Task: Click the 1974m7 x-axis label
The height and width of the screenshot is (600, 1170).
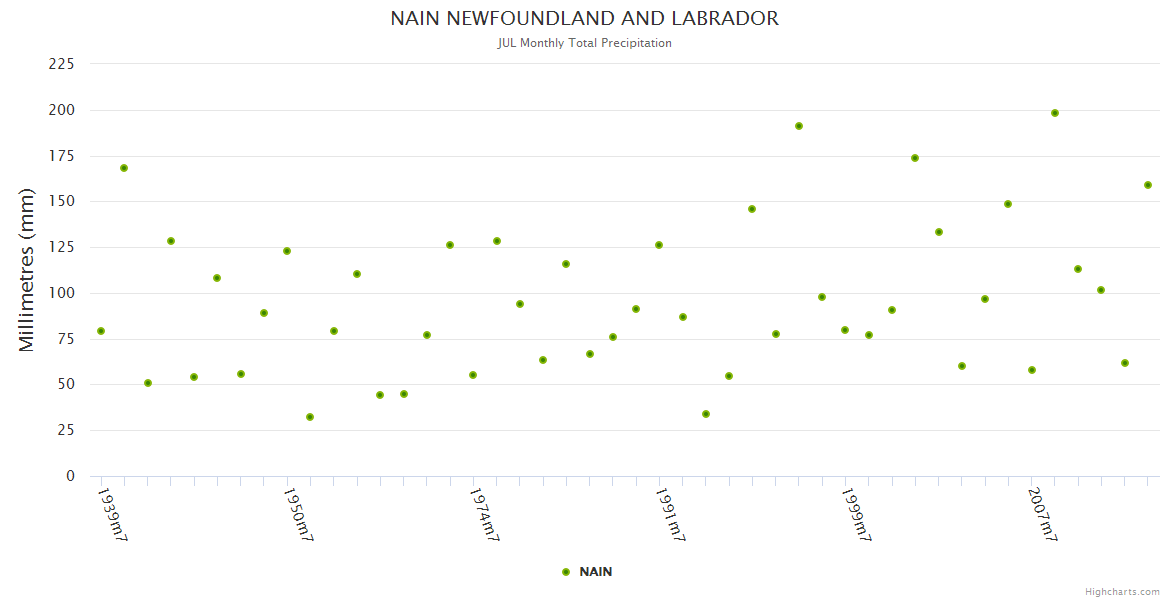Action: point(484,514)
